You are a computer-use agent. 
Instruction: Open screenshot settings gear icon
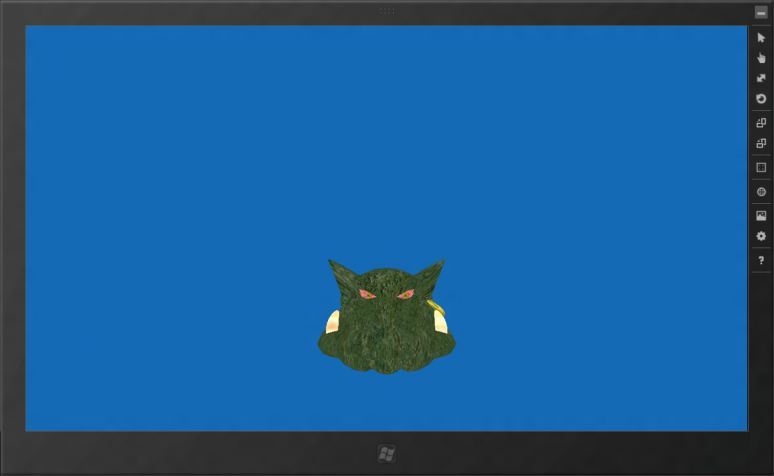pyautogui.click(x=761, y=236)
